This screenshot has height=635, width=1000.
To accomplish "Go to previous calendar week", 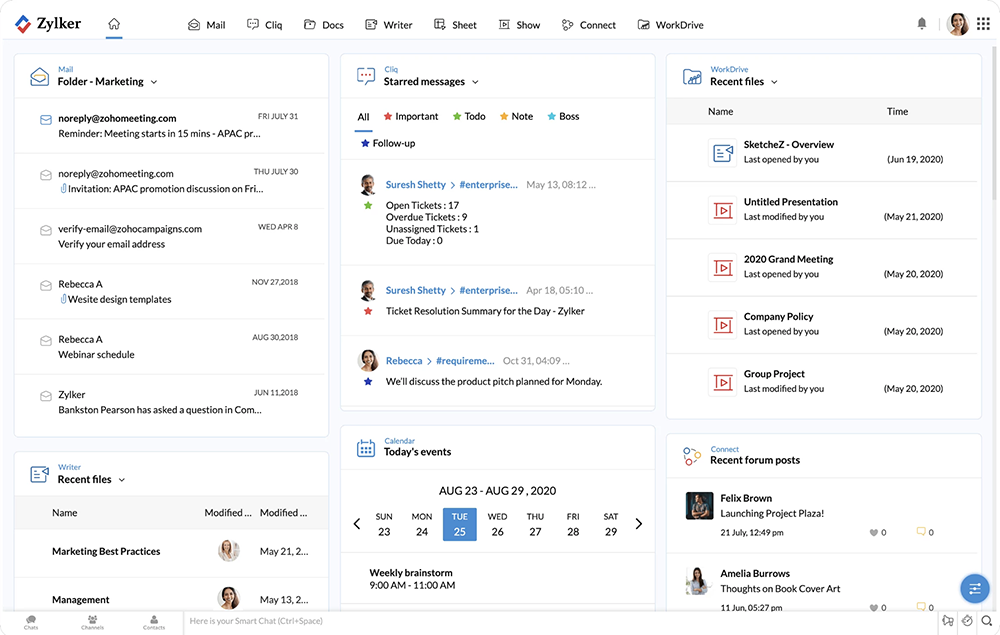I will click(x=357, y=524).
